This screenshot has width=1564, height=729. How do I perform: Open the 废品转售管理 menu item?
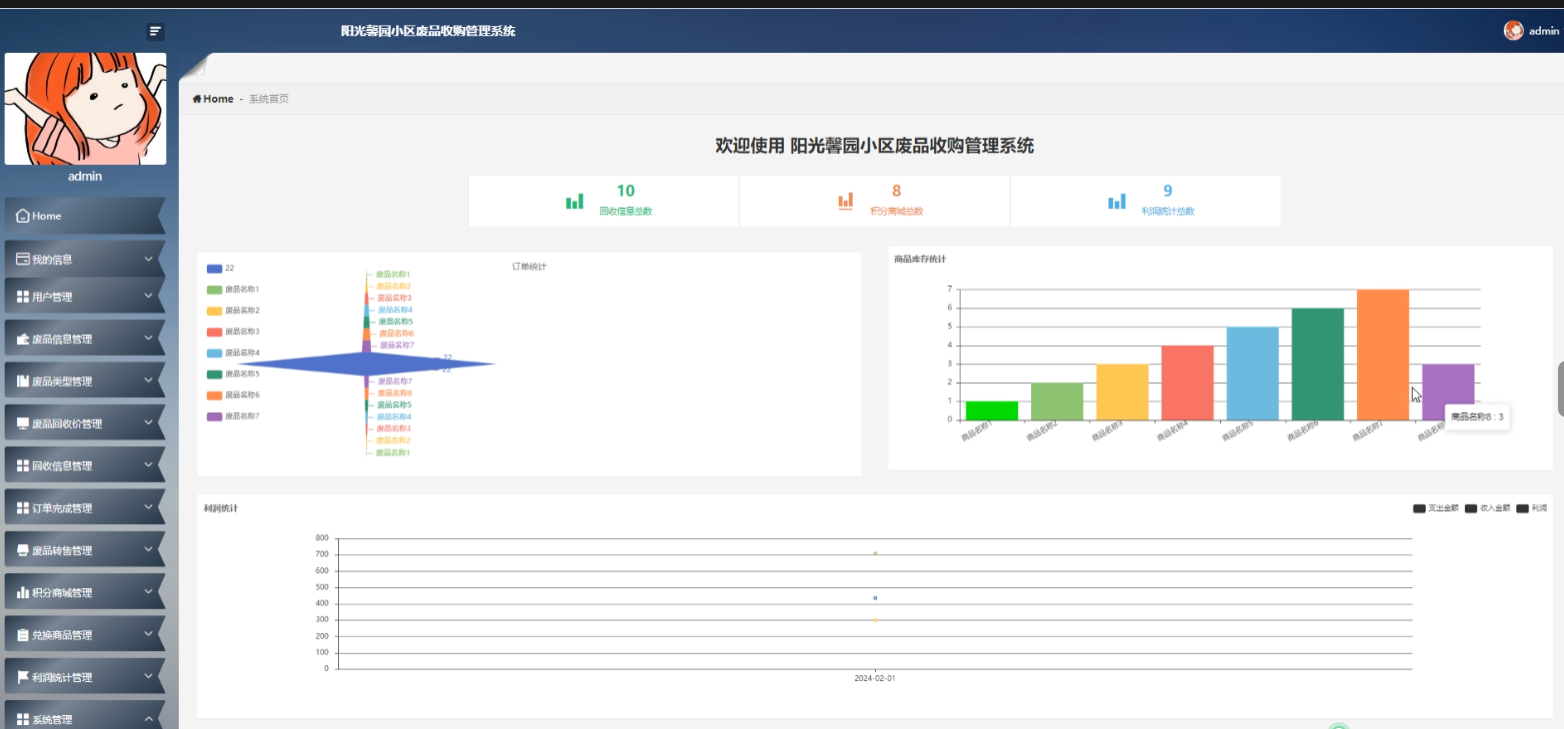[x=84, y=551]
